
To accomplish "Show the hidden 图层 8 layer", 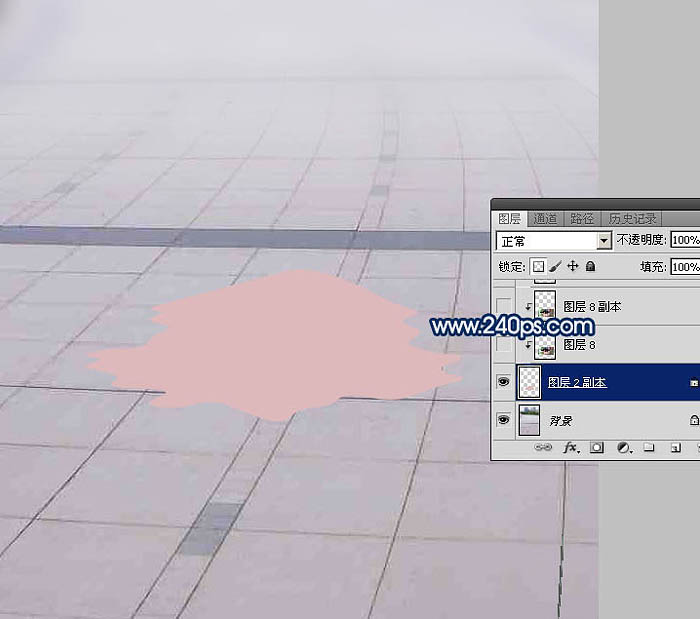I will point(504,344).
